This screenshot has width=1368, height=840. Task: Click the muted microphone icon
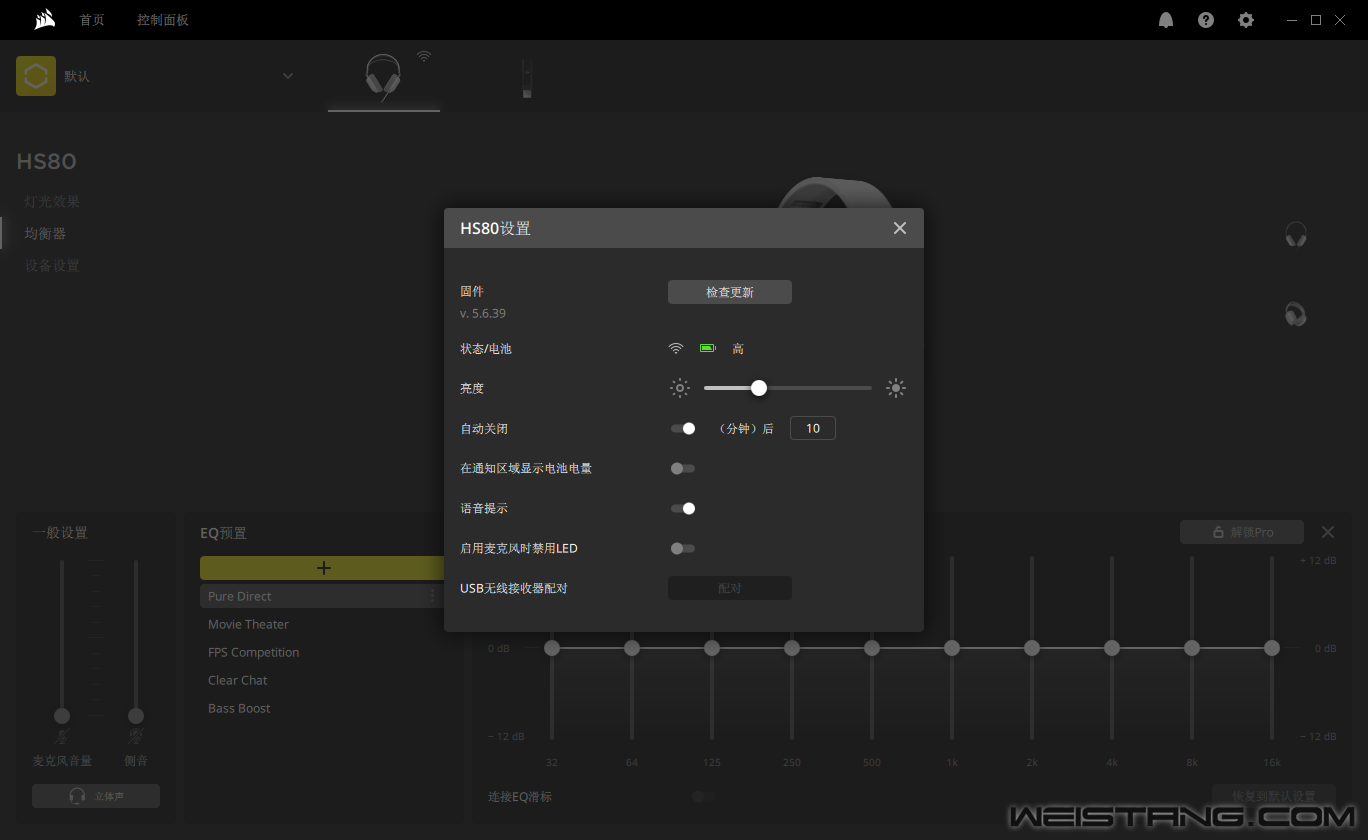click(x=62, y=737)
